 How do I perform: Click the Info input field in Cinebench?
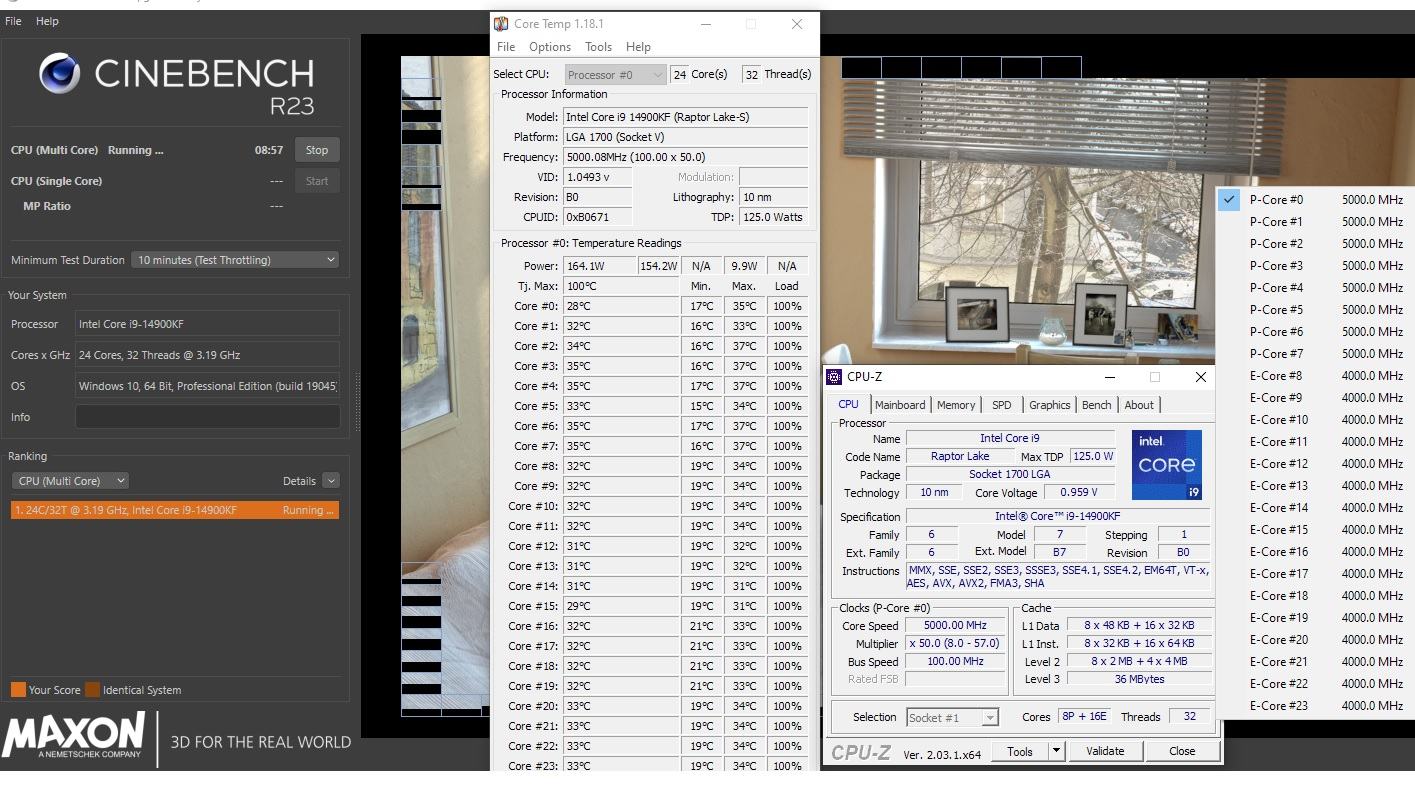click(208, 417)
